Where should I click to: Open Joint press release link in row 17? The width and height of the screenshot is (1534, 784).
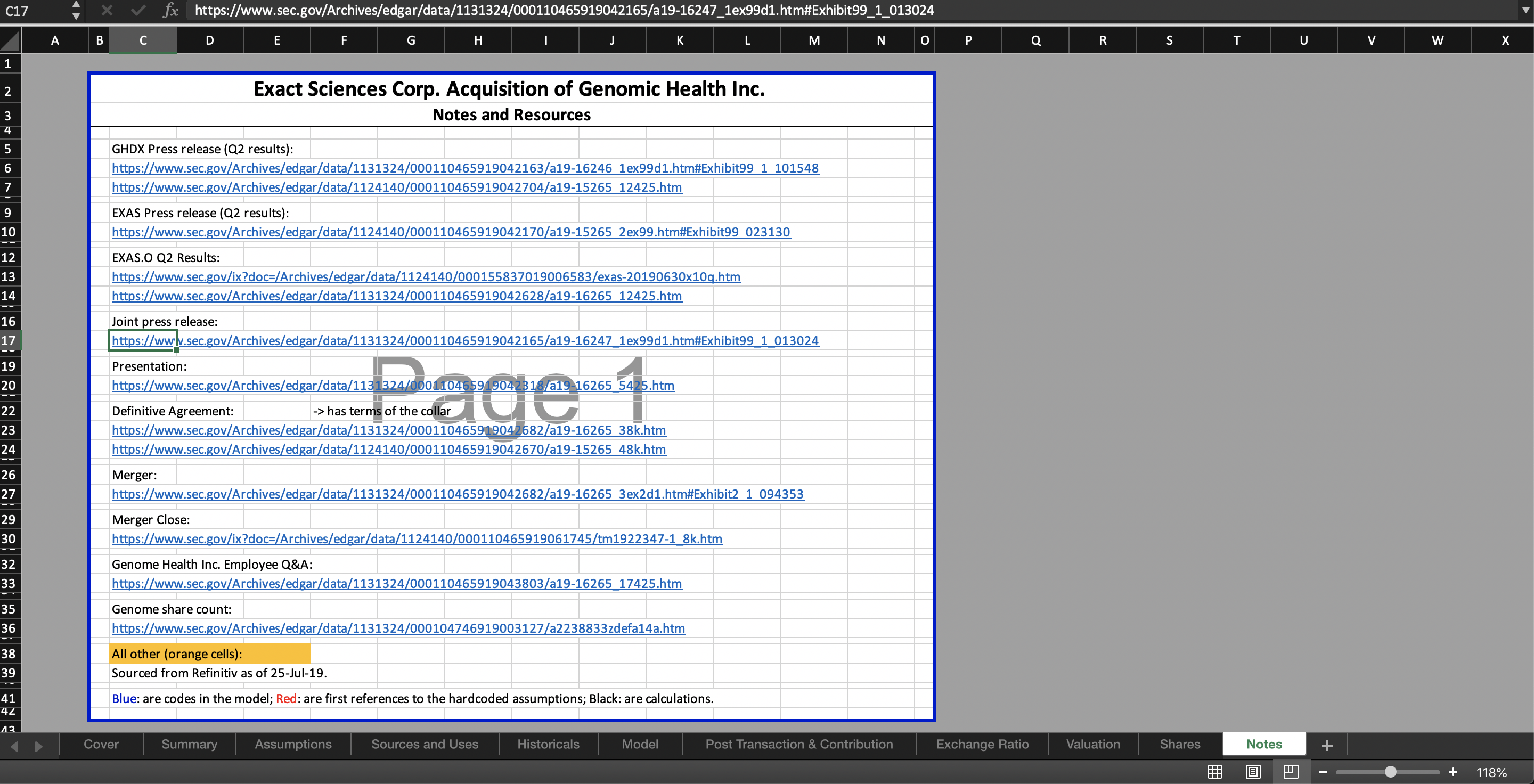(465, 340)
